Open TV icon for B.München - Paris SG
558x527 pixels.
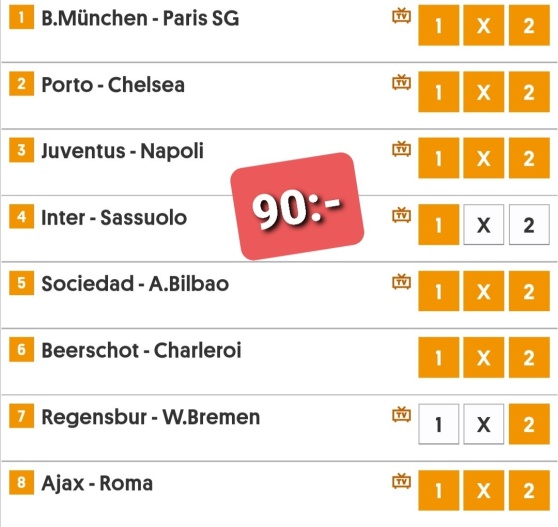[x=401, y=16]
